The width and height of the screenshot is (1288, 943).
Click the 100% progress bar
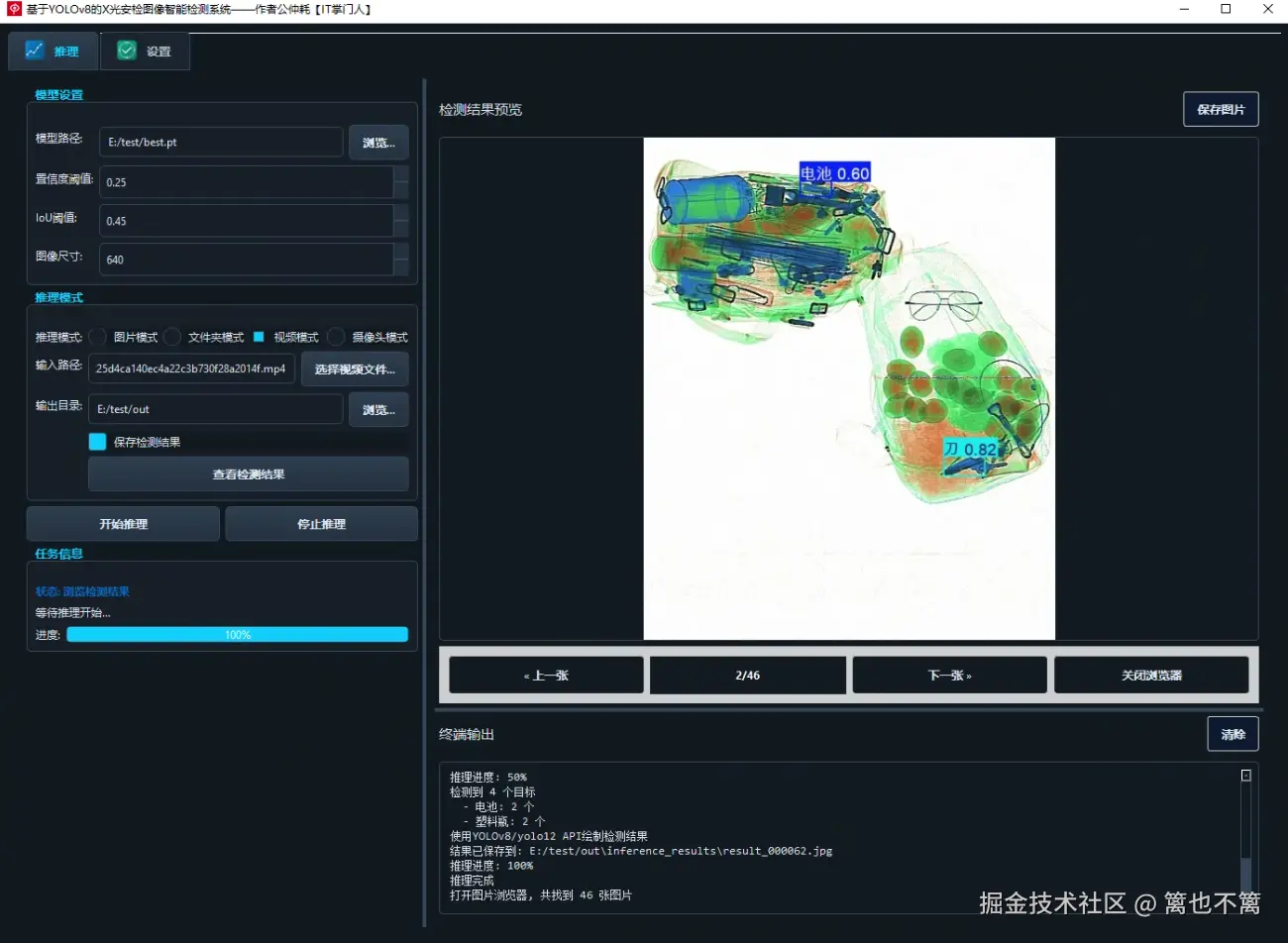pyautogui.click(x=238, y=635)
